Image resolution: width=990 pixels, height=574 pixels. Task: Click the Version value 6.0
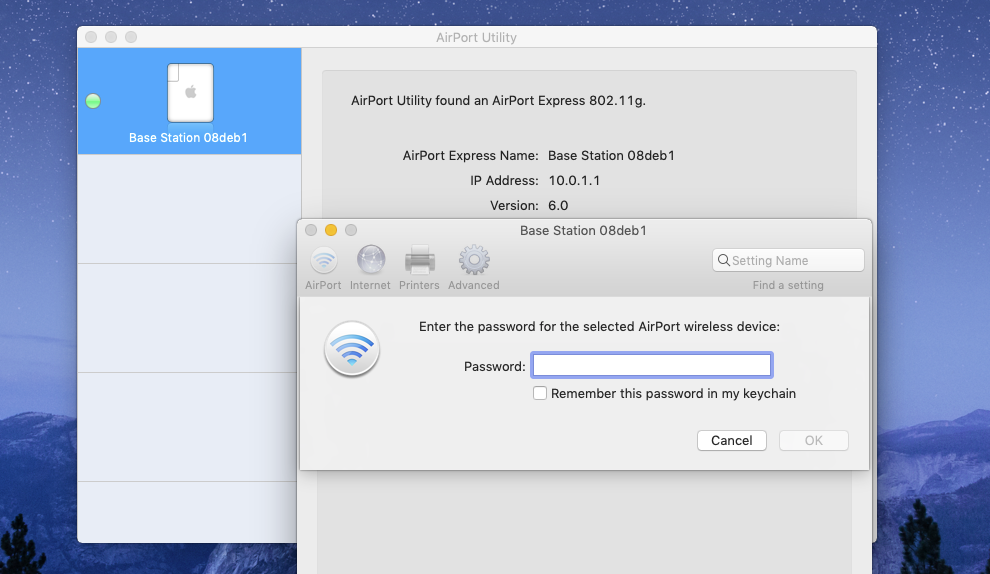[x=558, y=206]
